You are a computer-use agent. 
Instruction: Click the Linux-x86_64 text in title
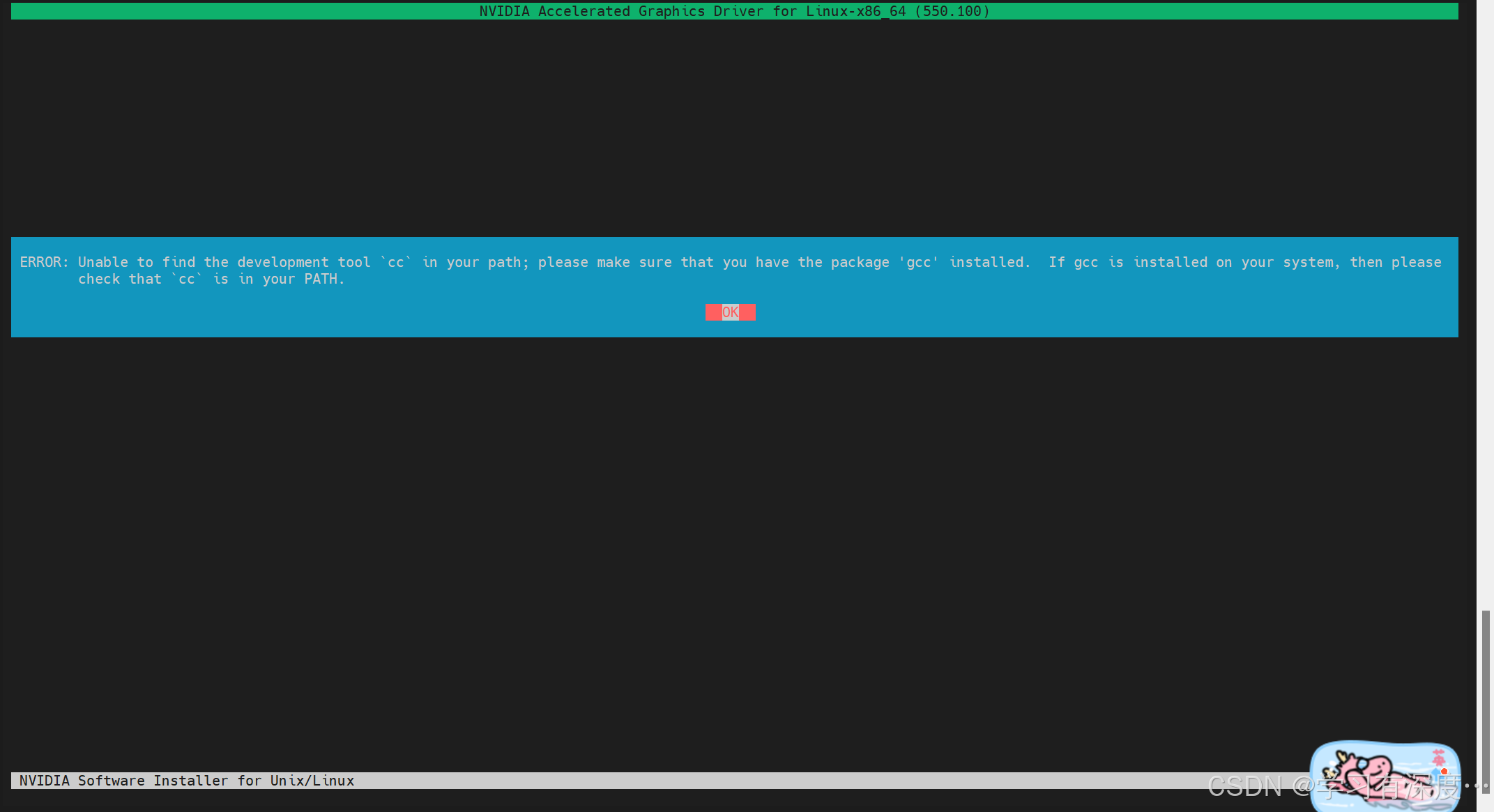click(x=855, y=11)
